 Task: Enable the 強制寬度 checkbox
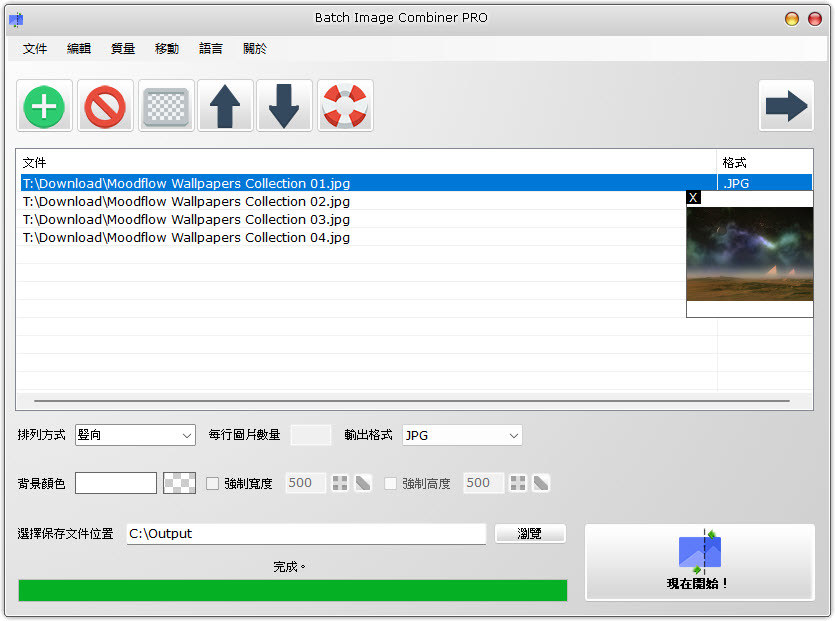[214, 483]
